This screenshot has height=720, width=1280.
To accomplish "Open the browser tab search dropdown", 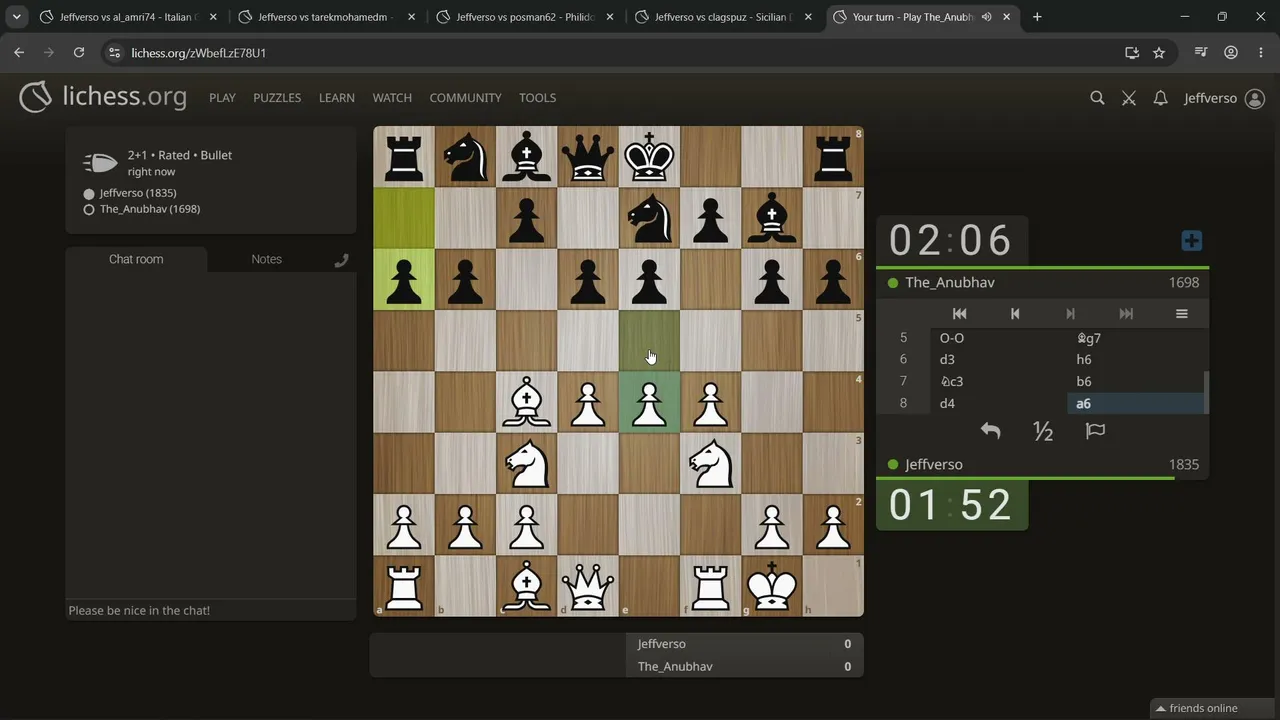I will [x=17, y=17].
